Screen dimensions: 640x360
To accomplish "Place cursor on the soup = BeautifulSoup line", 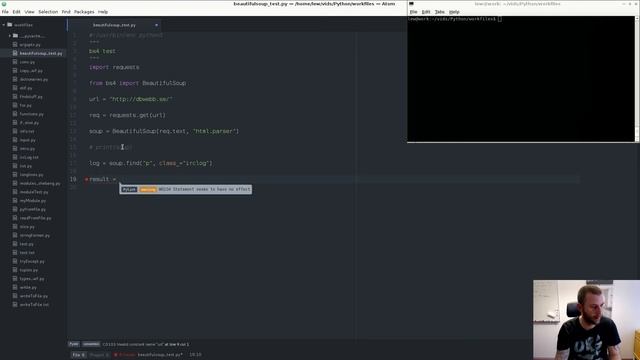I will [164, 131].
